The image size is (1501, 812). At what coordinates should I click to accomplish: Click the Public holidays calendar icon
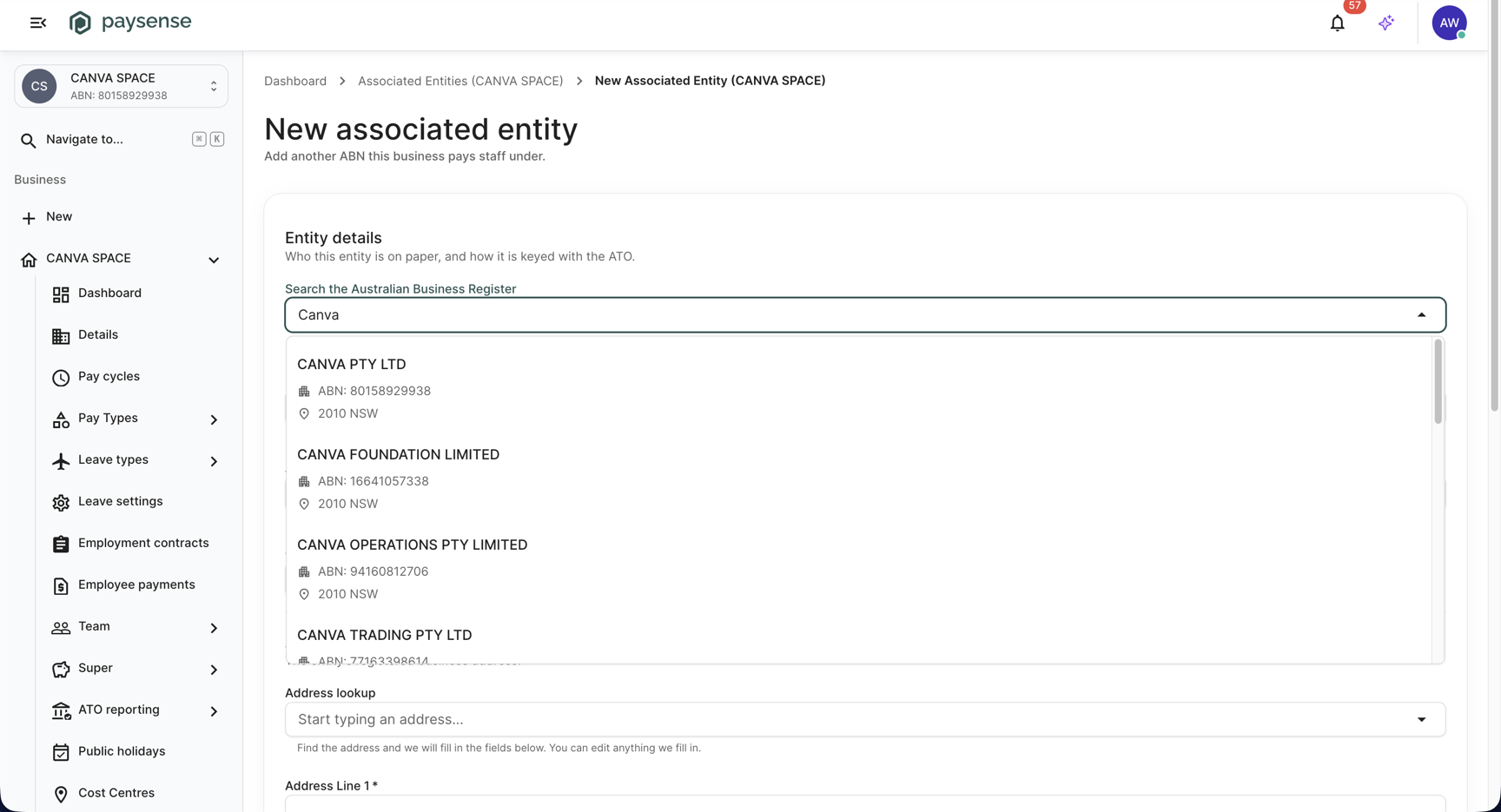61,753
